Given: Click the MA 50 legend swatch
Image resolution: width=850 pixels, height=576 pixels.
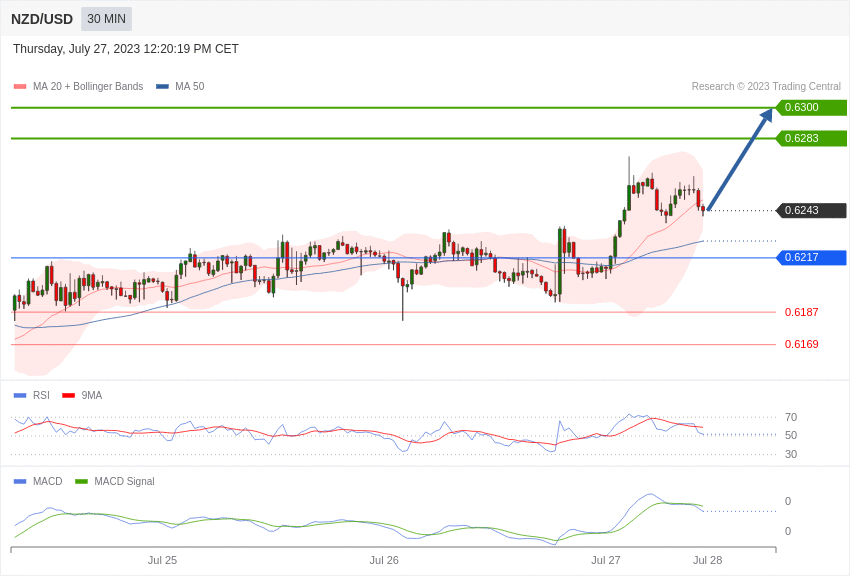Looking at the screenshot, I should click(162, 87).
